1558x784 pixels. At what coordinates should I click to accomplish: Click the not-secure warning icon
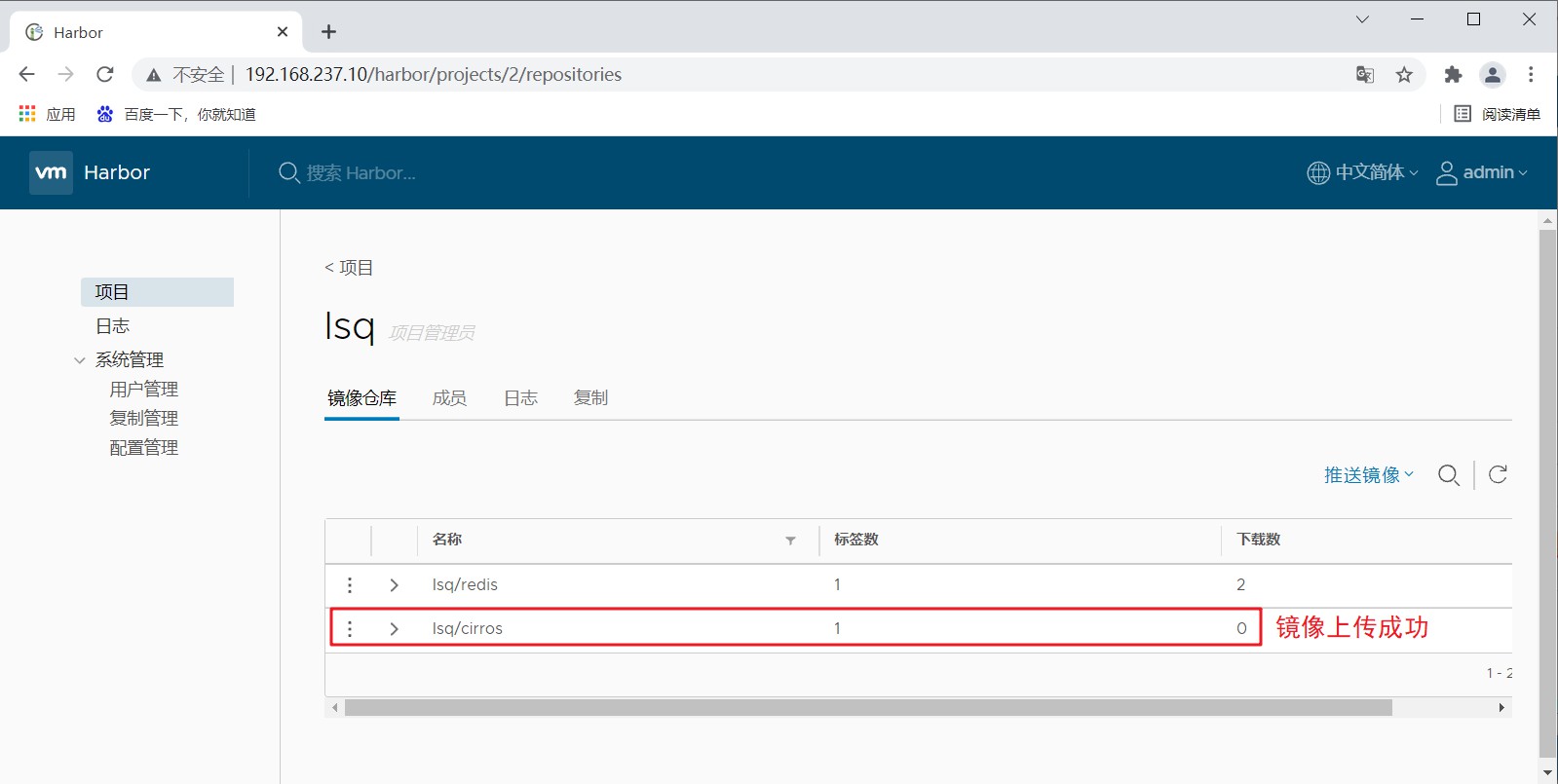(153, 75)
